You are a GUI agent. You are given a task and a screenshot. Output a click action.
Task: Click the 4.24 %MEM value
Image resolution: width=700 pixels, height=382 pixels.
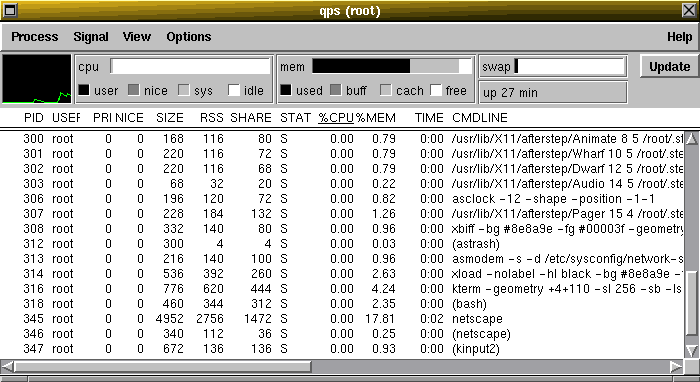click(x=383, y=289)
